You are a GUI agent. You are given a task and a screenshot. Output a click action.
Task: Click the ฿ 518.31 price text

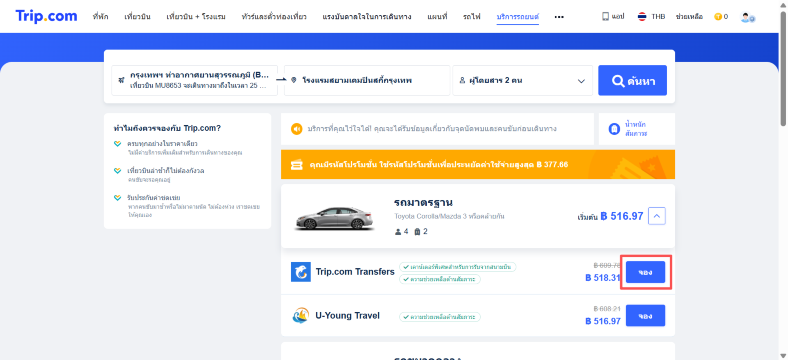[x=603, y=278]
